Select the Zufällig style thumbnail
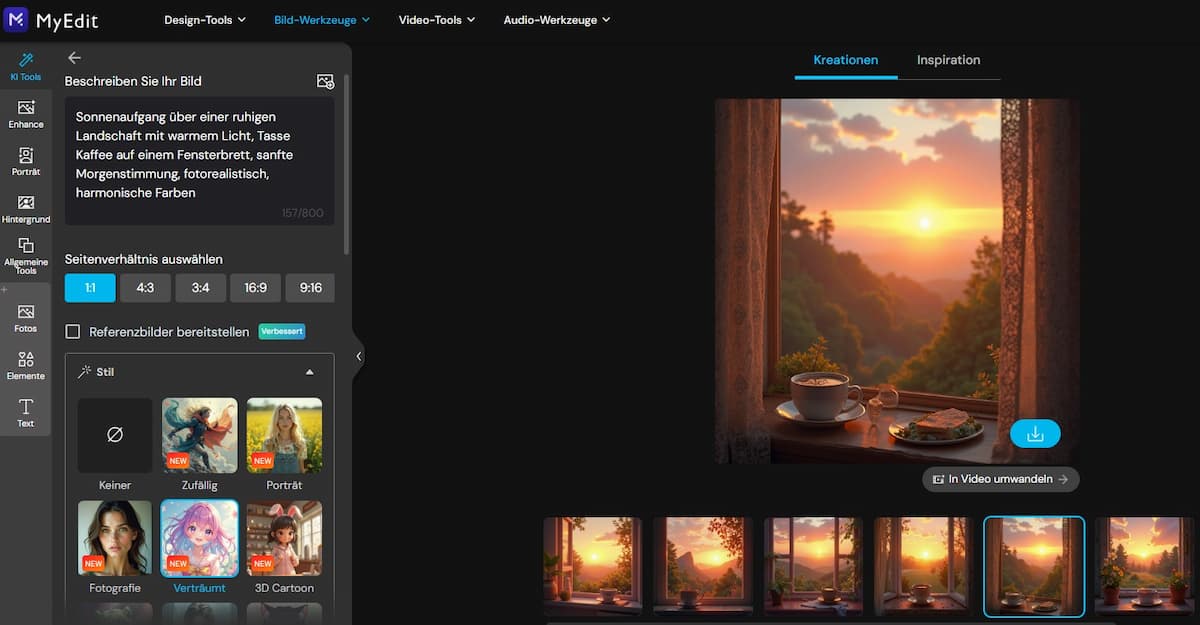Screen dimensions: 1200x625 pos(200,435)
